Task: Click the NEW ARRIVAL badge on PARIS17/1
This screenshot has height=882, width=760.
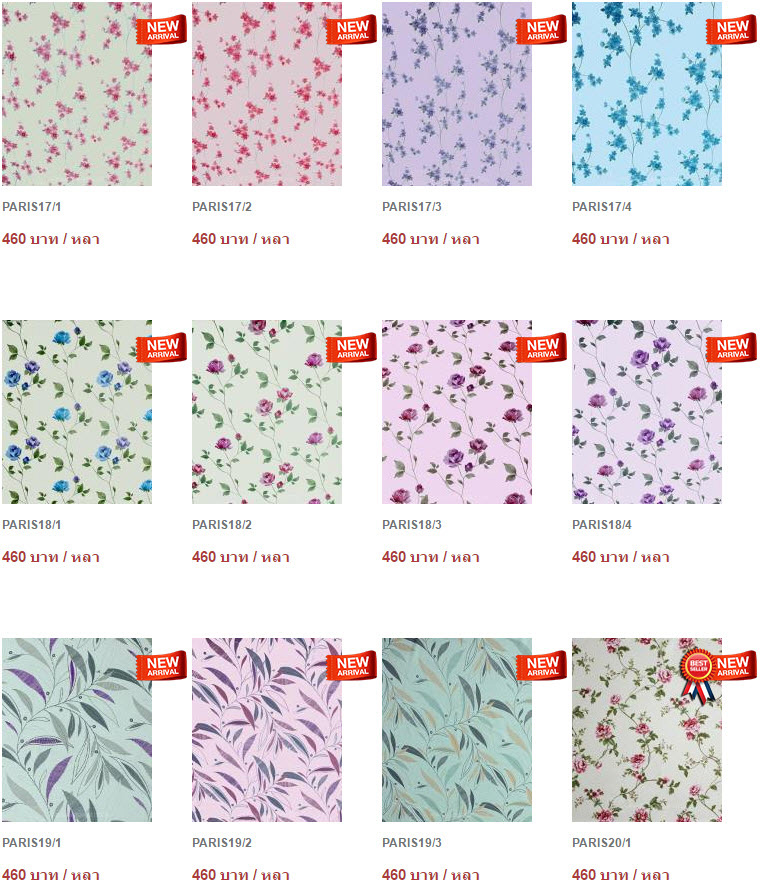Action: click(x=161, y=30)
